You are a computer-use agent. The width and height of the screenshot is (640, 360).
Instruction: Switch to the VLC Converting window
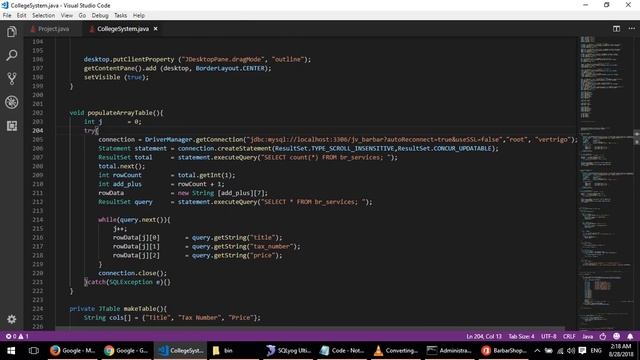click(x=396, y=351)
